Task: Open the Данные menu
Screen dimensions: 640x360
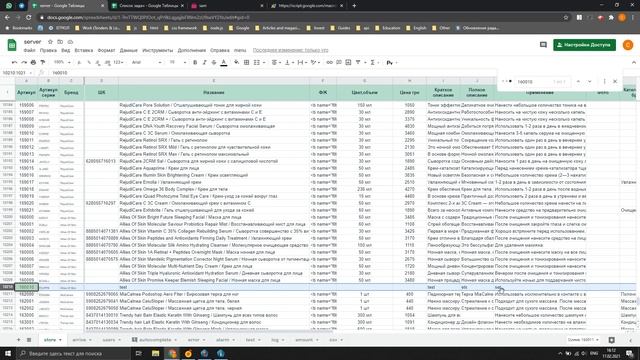Action: [129, 50]
